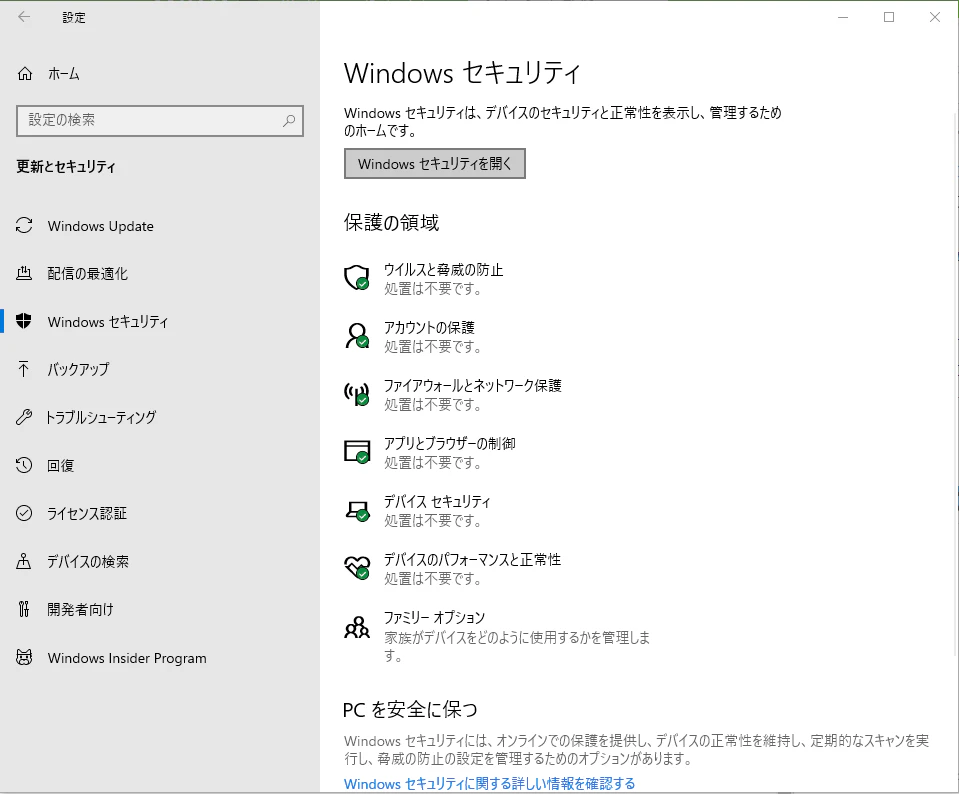Image resolution: width=959 pixels, height=794 pixels.
Task: Click the 更新とセキュリティ section title
Action: (x=66, y=166)
